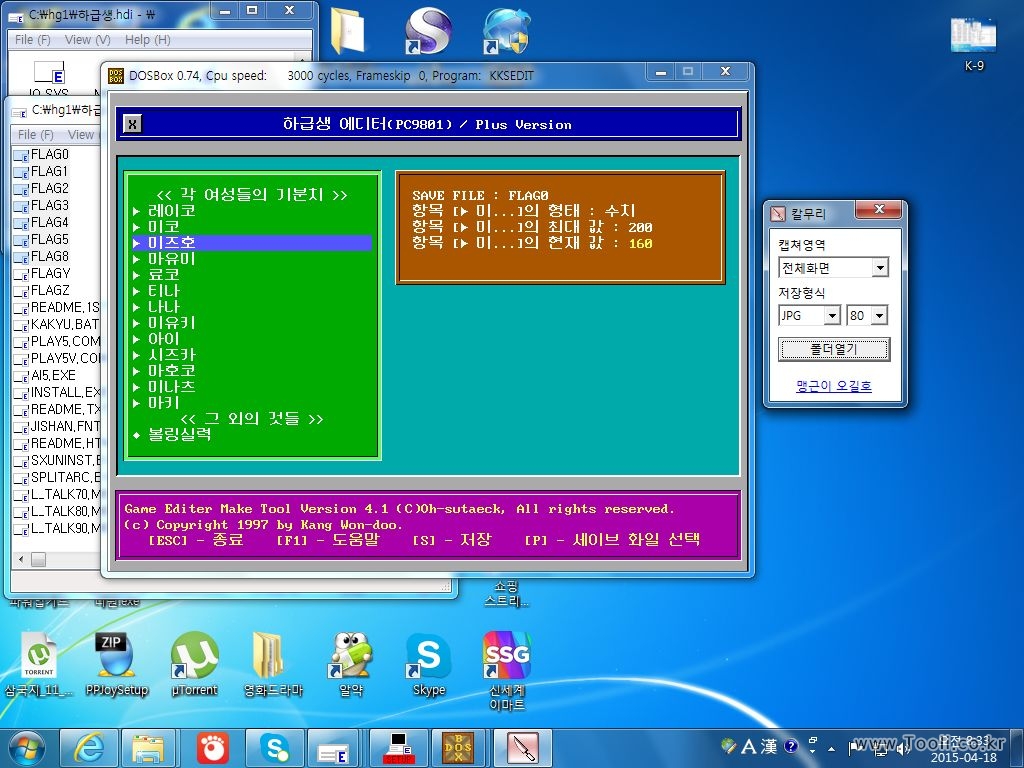
Task: Open the 맹군이 오길호 link
Action: click(x=833, y=386)
